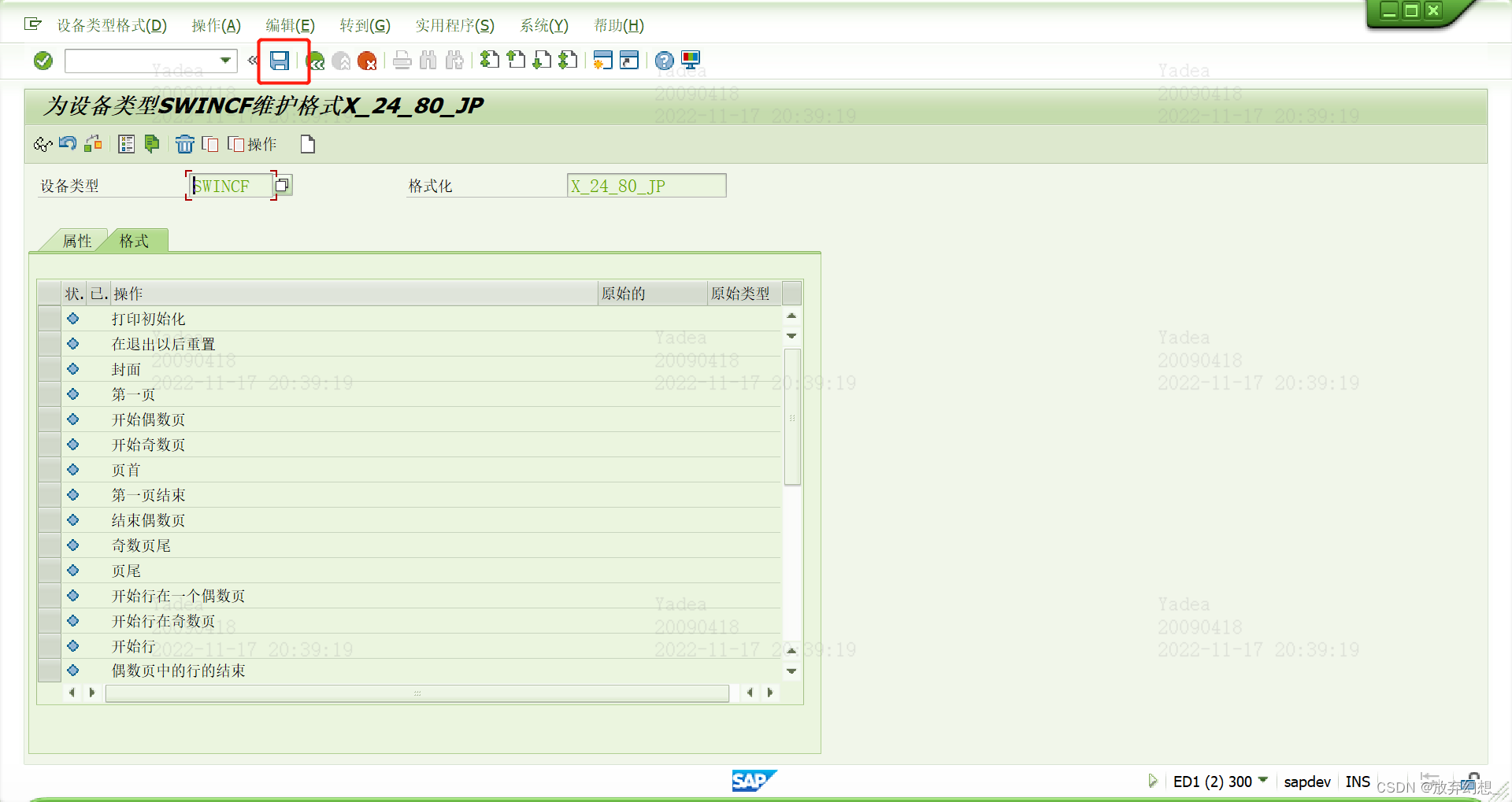Select the row for 封面 operation
The image size is (1512, 802).
click(48, 368)
